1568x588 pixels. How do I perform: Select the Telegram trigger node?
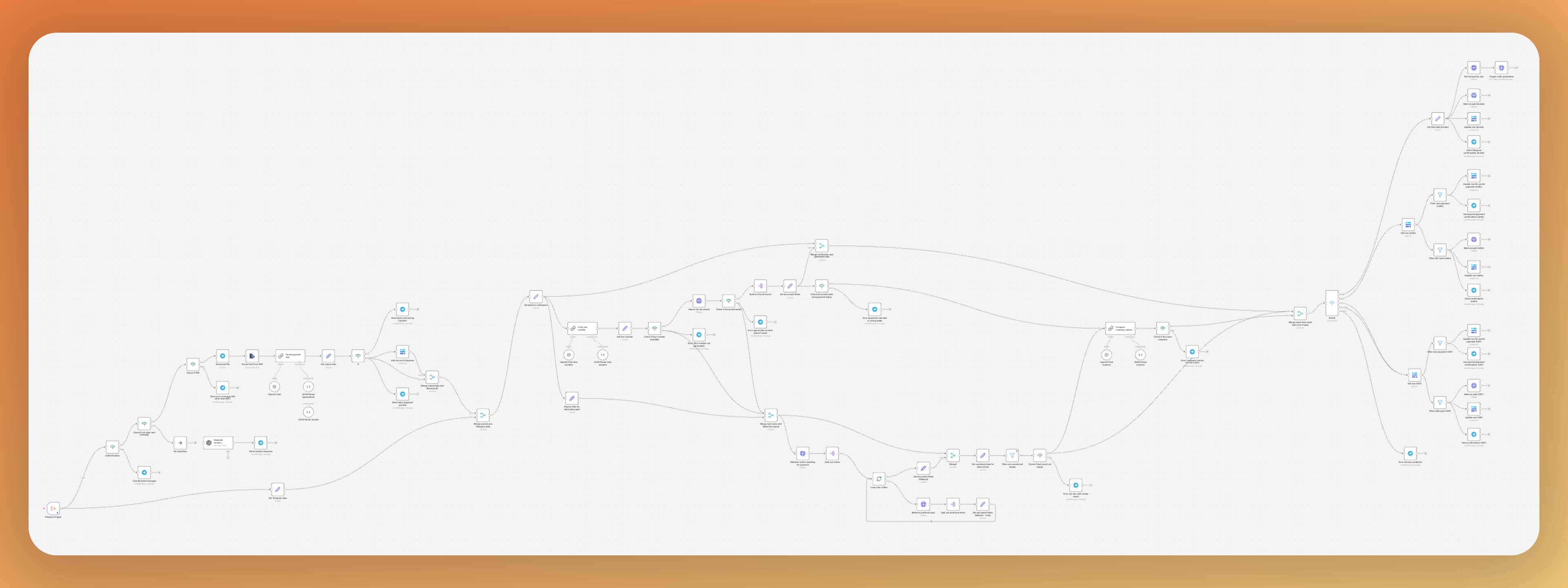[x=53, y=508]
